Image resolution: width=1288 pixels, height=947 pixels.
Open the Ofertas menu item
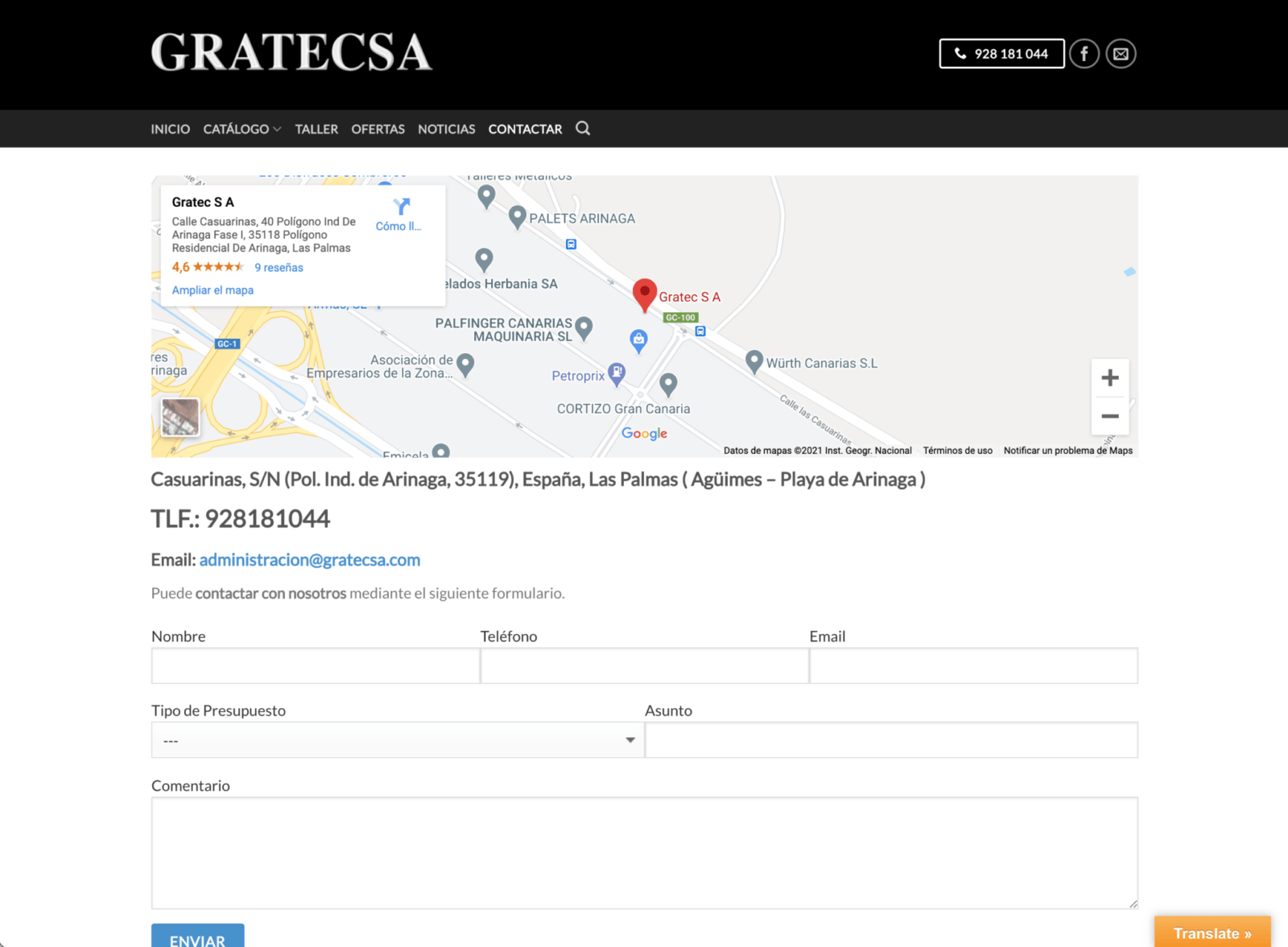378,129
